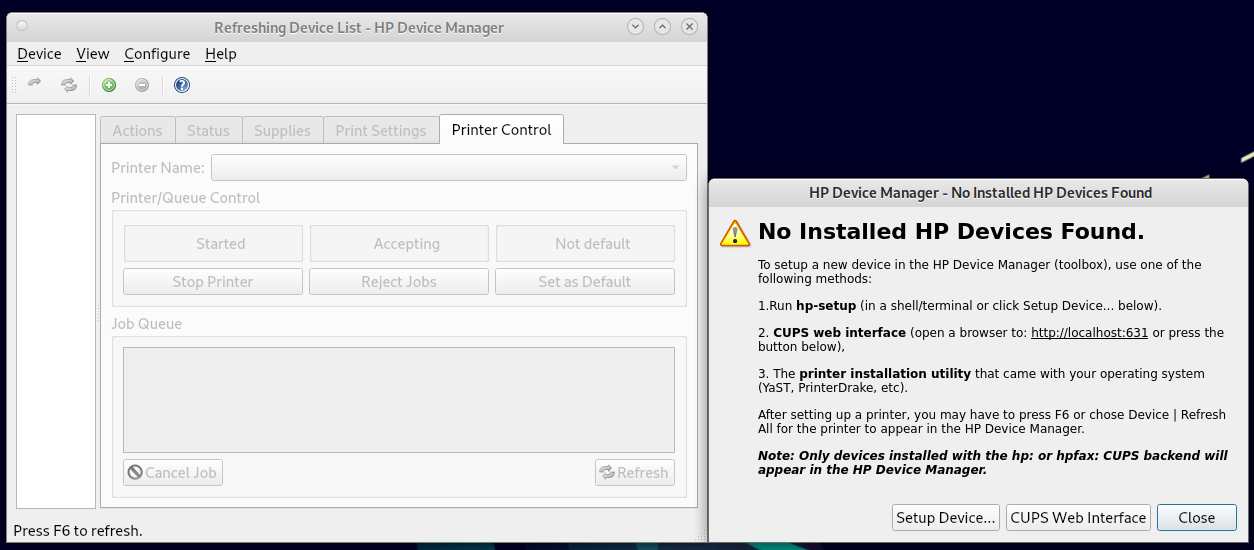This screenshot has height=550, width=1254.
Task: Switch to the Actions tab
Action: (137, 130)
